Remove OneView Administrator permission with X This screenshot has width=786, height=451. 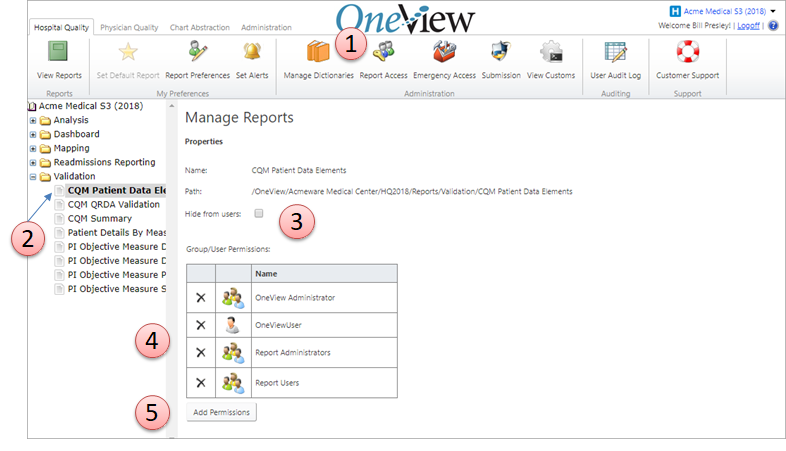click(200, 297)
